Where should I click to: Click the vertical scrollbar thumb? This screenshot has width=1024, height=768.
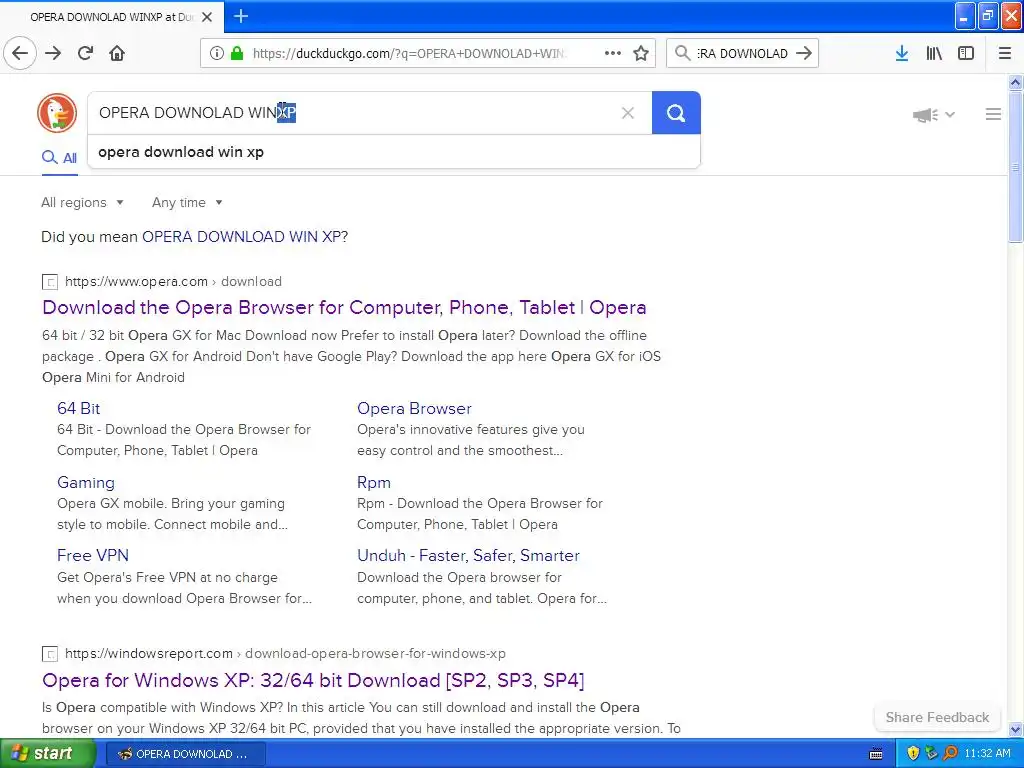1016,167
